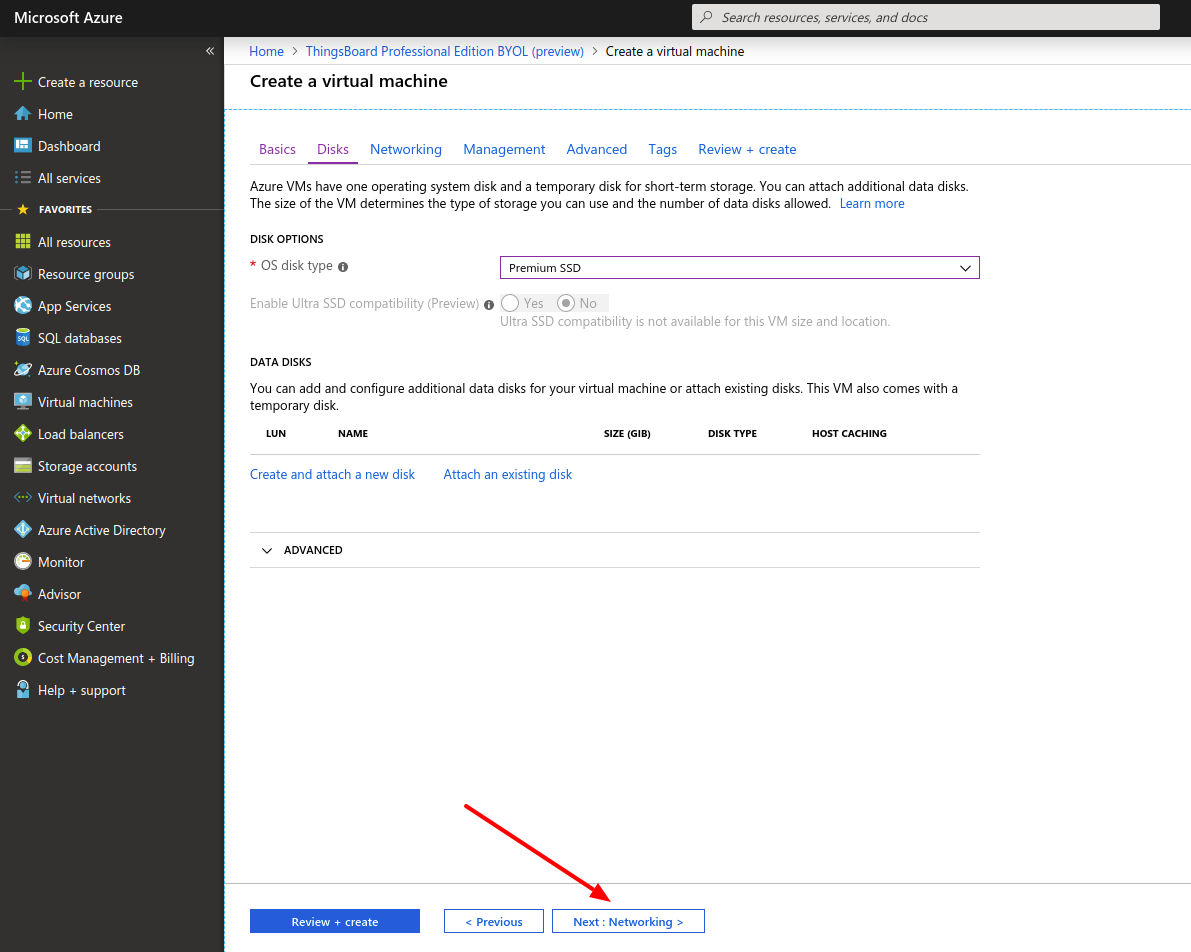Select Yes for Ultra SSD compatibility
The height and width of the screenshot is (952, 1191).
pyautogui.click(x=510, y=303)
